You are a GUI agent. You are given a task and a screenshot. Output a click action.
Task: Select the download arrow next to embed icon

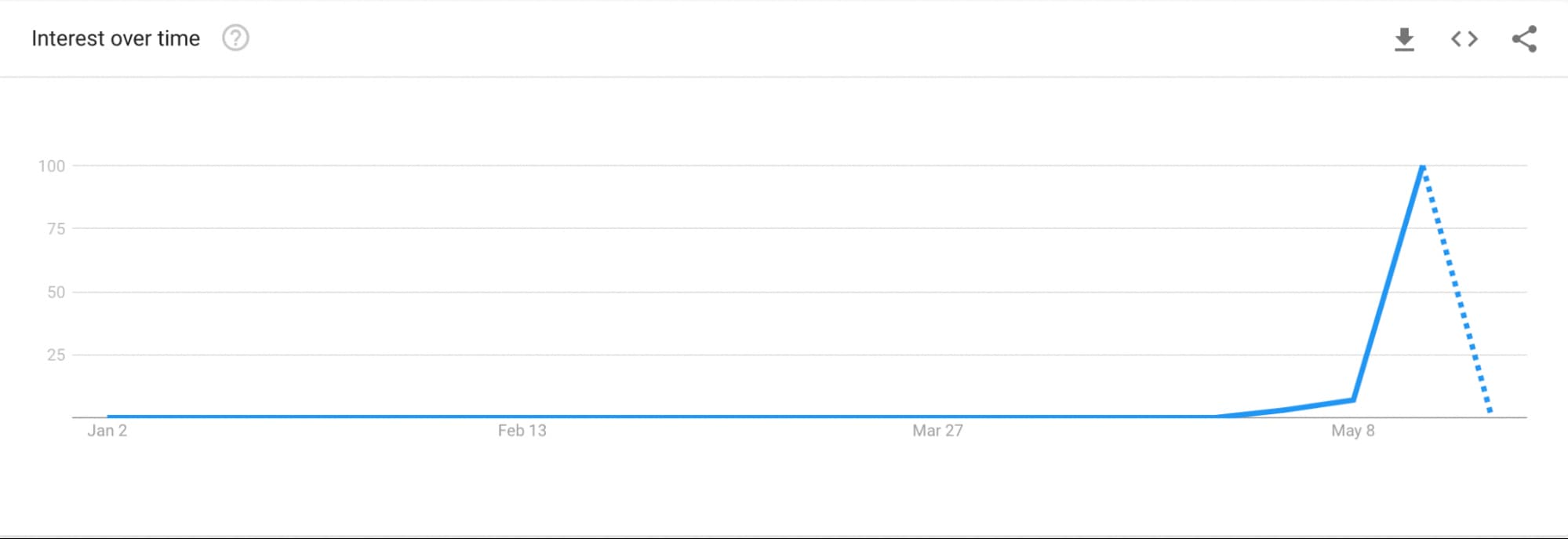[1404, 38]
